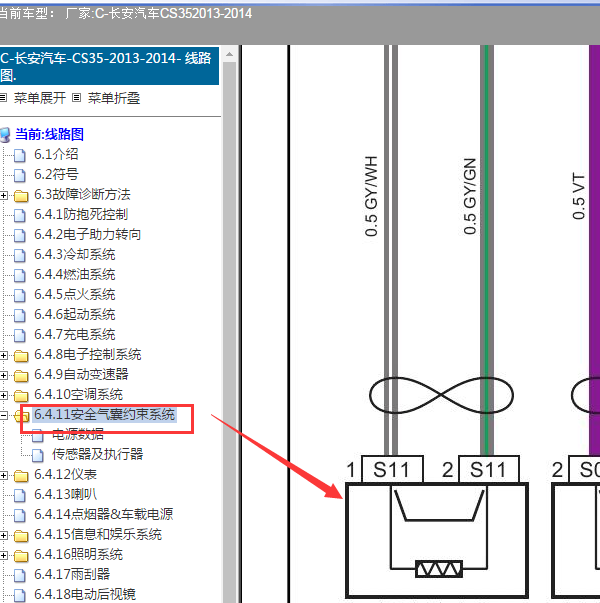Collapse the 6.4.11安全气囊约束系统 tree node
The image size is (600, 603).
[3, 415]
